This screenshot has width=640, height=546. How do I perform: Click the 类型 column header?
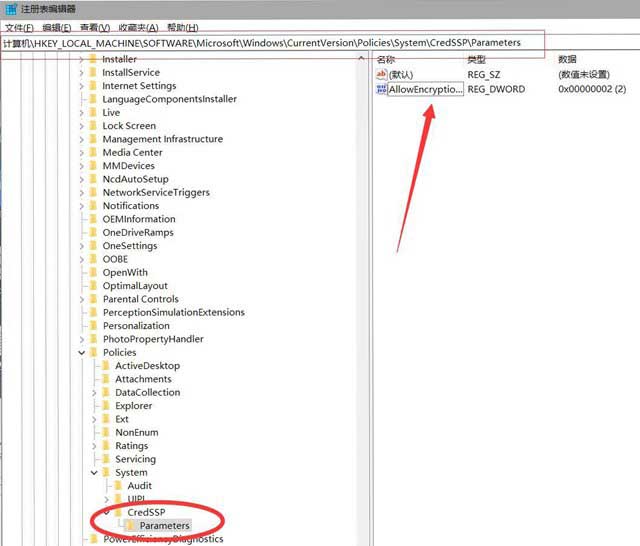click(476, 60)
